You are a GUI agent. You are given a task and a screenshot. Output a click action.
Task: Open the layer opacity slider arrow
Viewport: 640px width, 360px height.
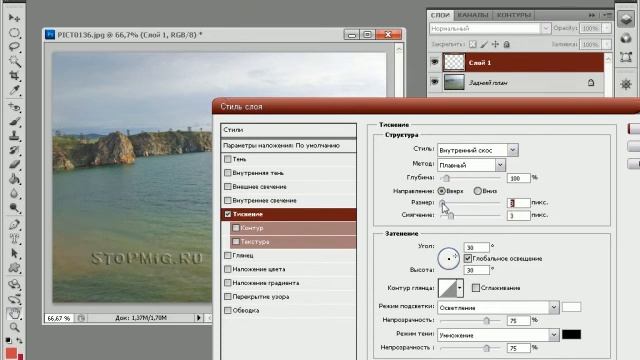(x=607, y=28)
